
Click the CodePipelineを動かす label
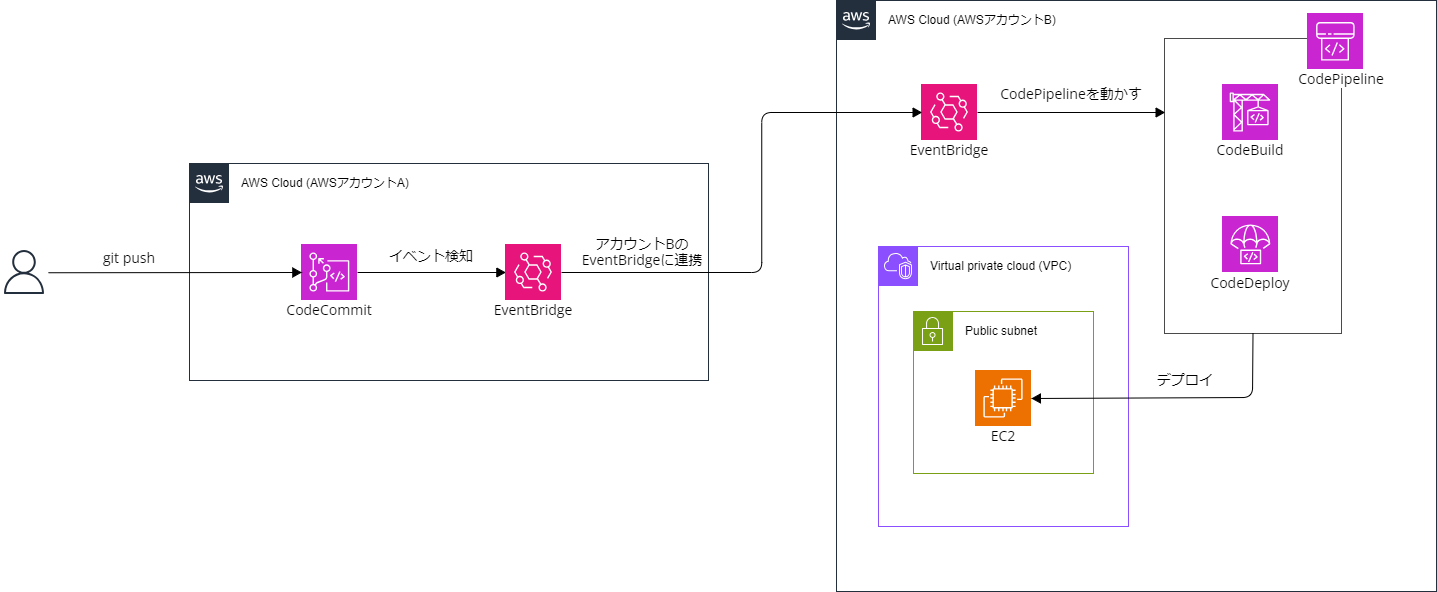tap(1070, 94)
